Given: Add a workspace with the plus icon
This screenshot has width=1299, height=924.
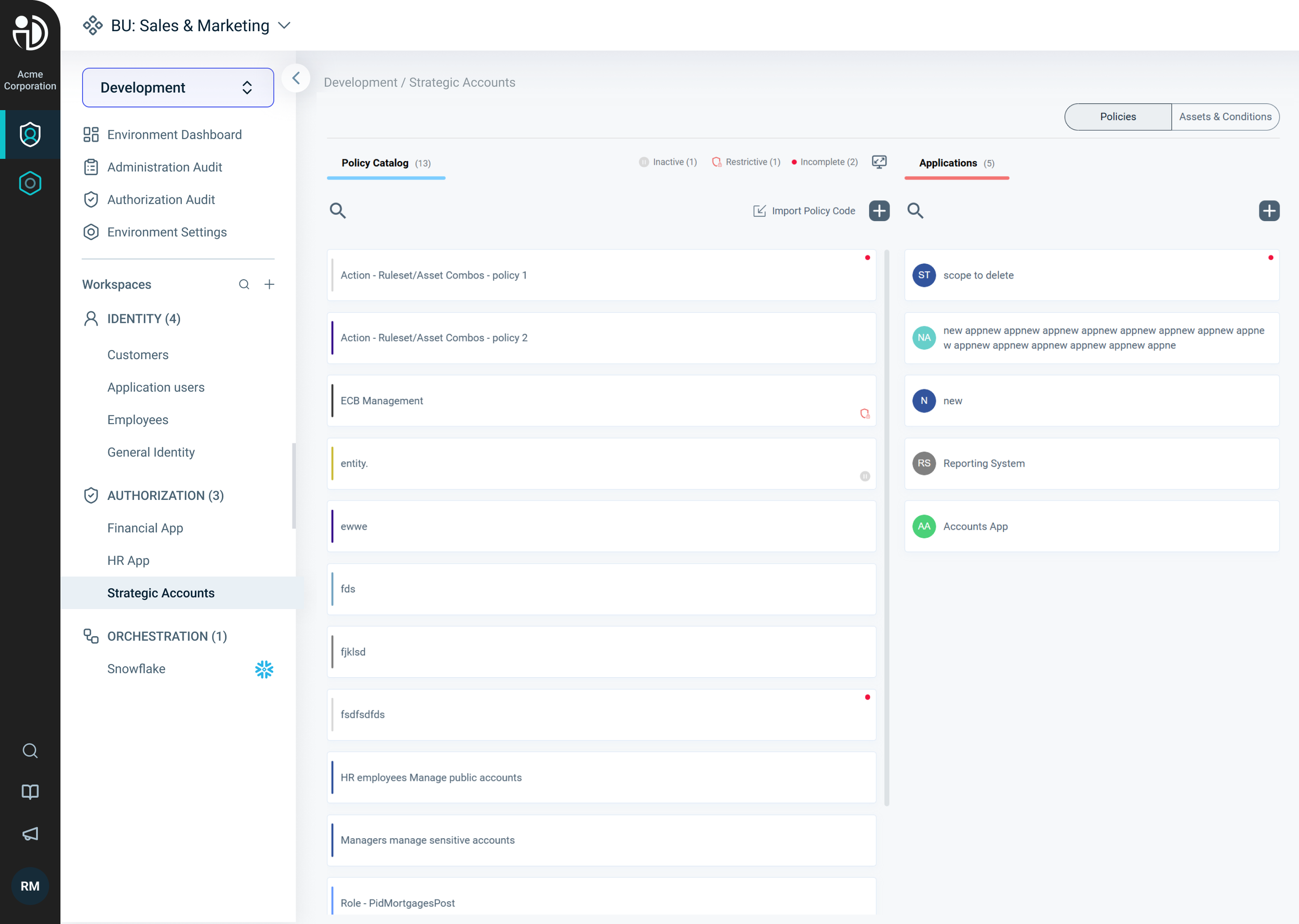Looking at the screenshot, I should (270, 284).
